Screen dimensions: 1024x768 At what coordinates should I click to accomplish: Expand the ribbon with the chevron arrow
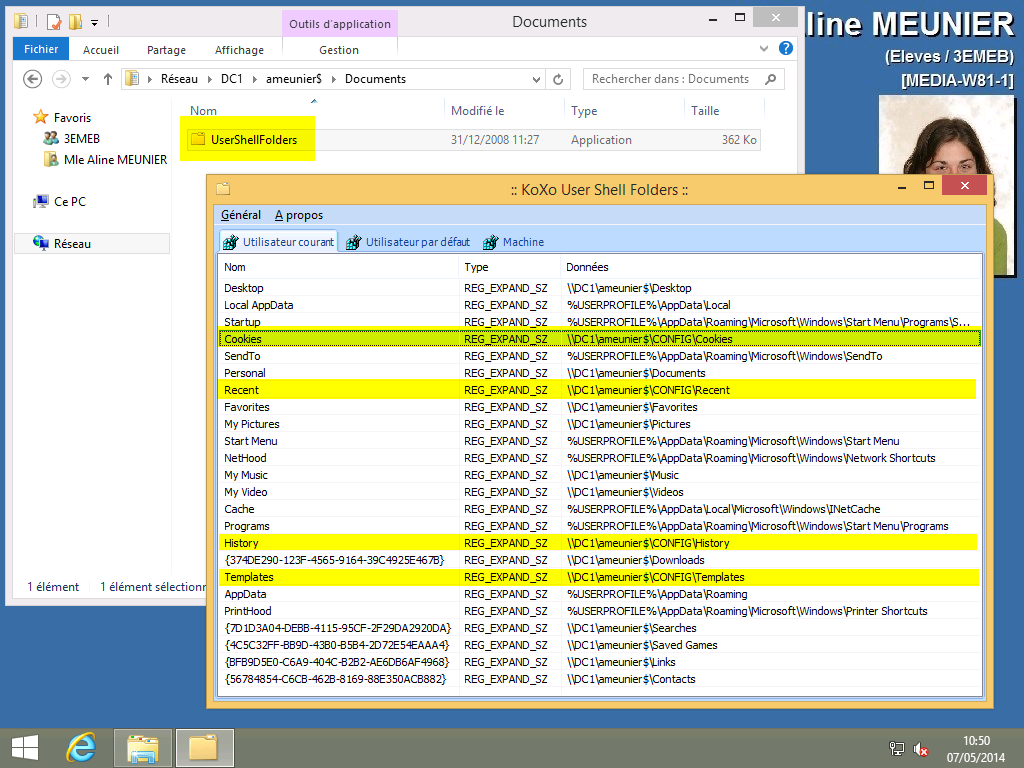(766, 49)
